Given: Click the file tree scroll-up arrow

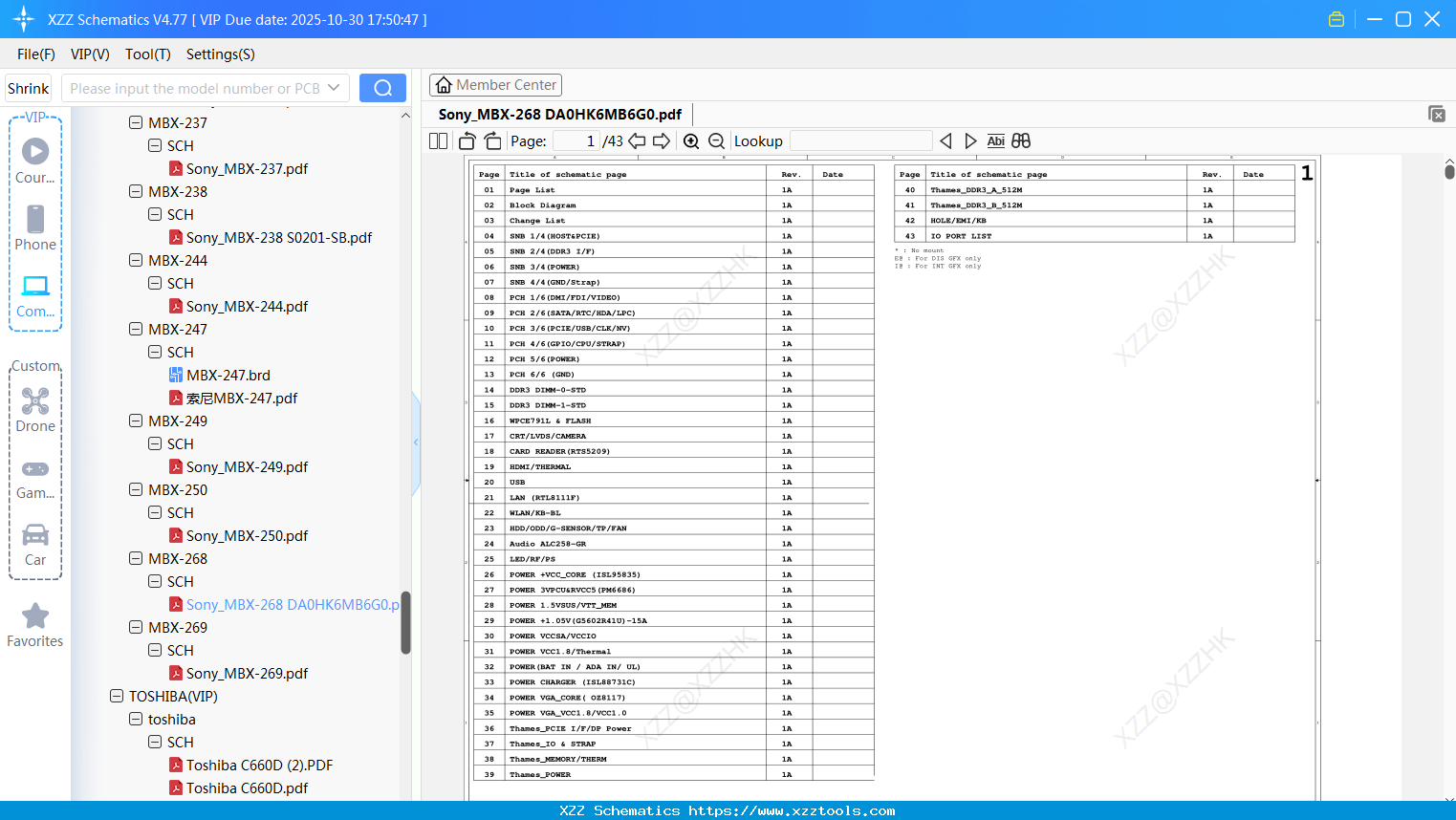Looking at the screenshot, I should coord(405,116).
